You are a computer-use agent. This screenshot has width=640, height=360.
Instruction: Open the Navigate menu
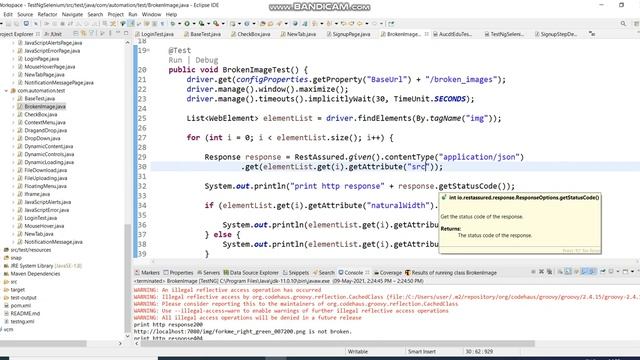(x=72, y=14)
